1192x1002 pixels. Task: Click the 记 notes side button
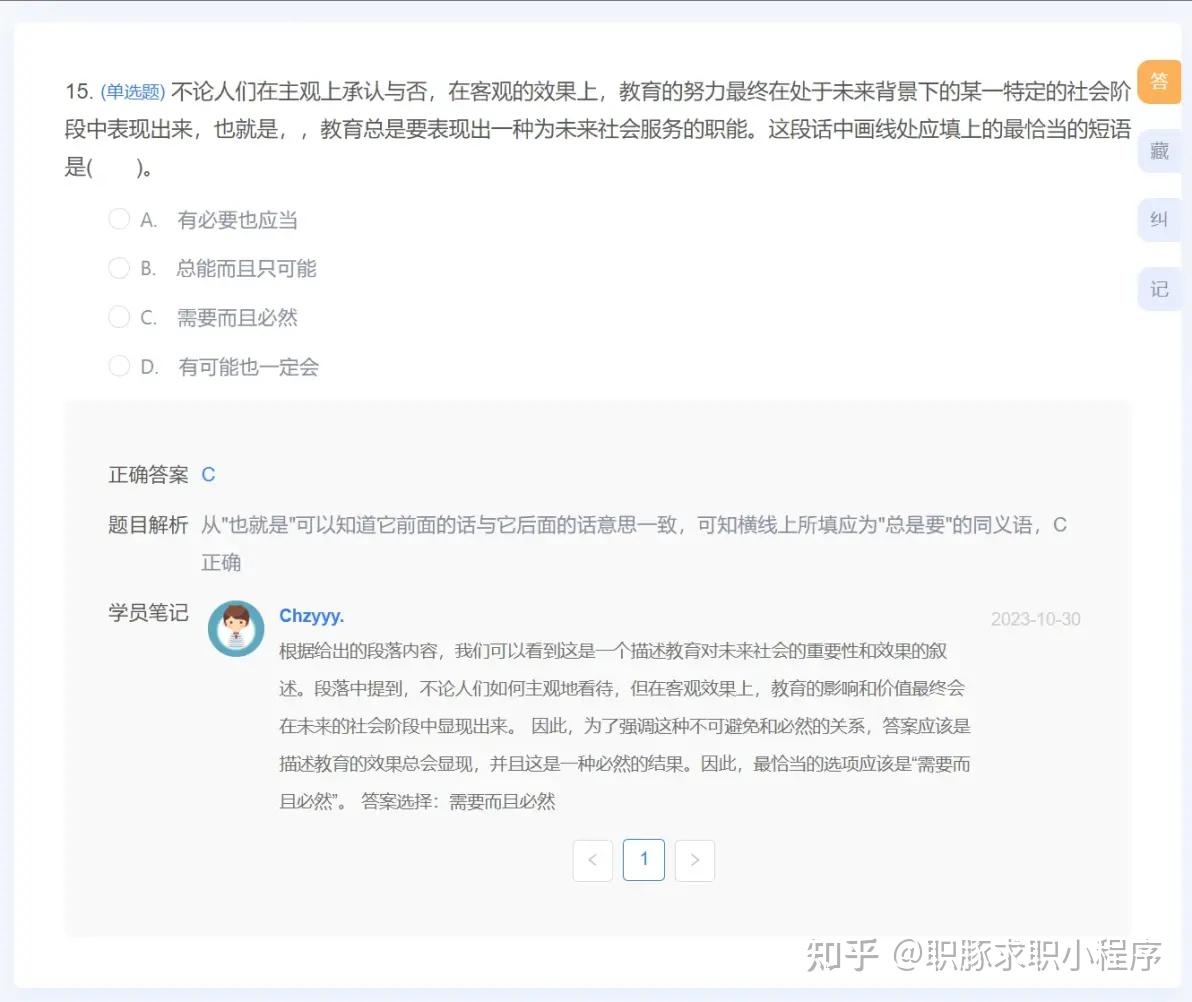1159,289
